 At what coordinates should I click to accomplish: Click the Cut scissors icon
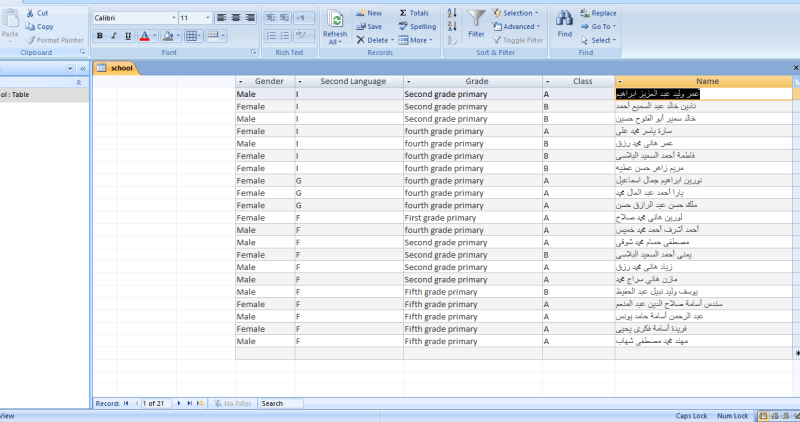pyautogui.click(x=30, y=13)
